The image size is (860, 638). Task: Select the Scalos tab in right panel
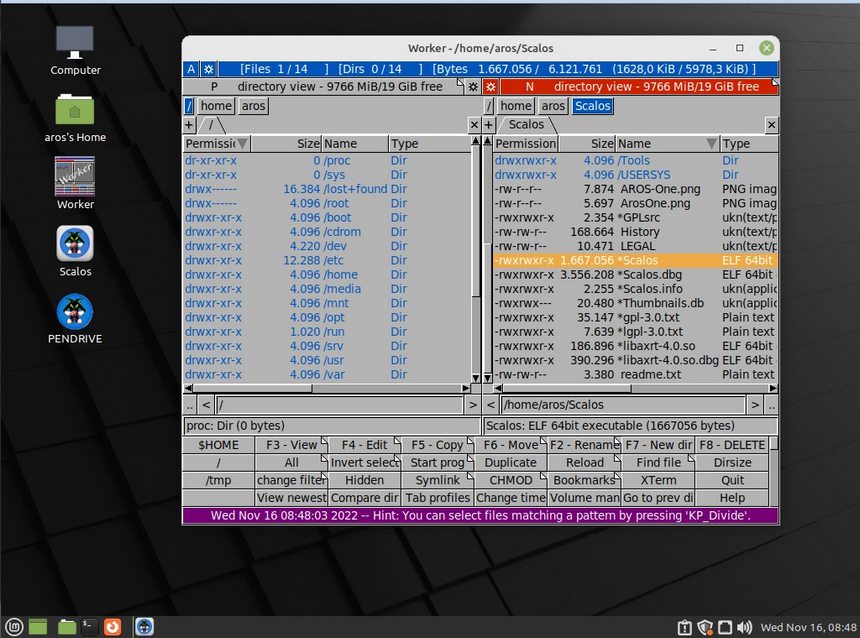(x=526, y=125)
